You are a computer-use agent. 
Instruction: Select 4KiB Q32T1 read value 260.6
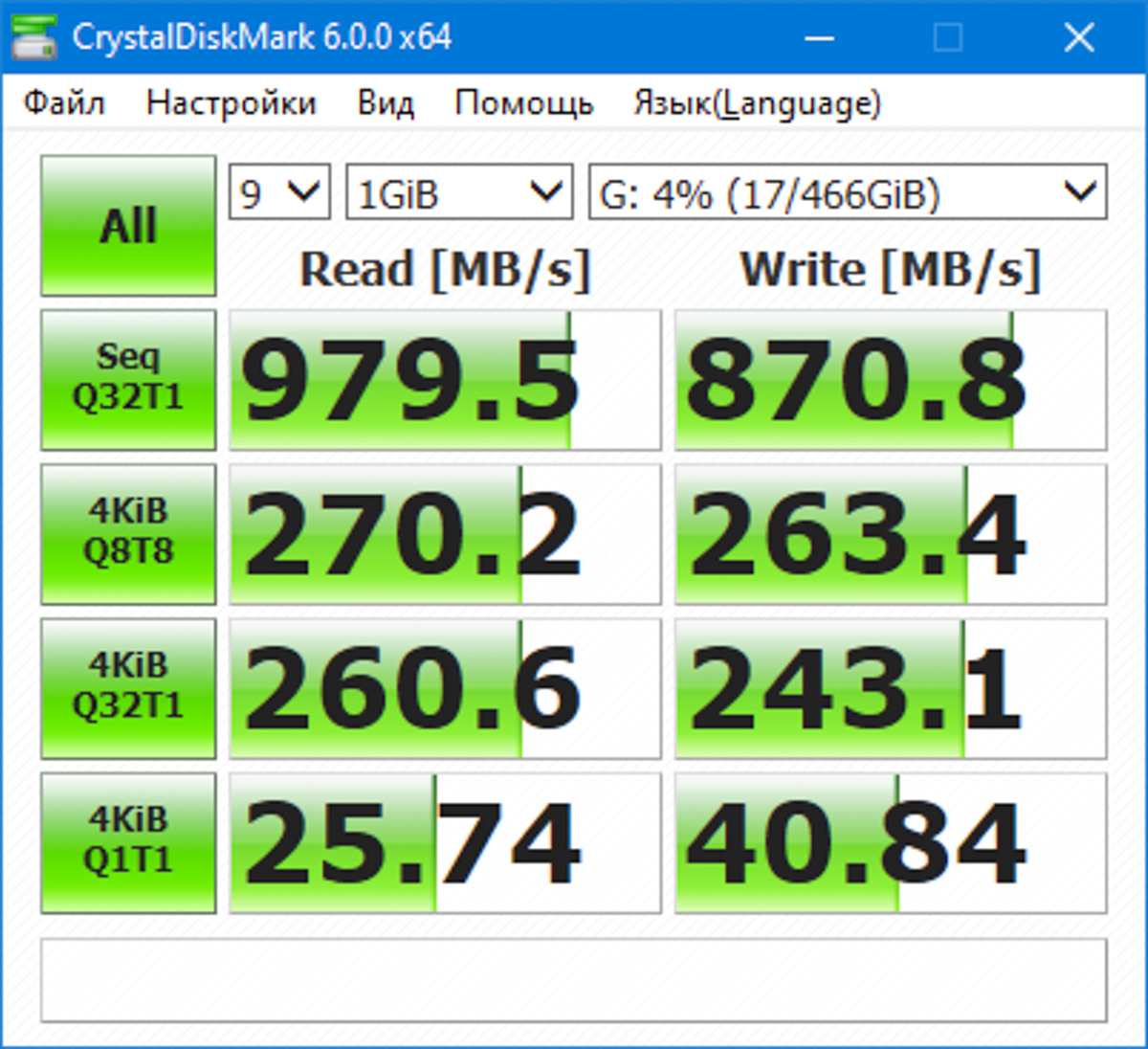[x=445, y=688]
